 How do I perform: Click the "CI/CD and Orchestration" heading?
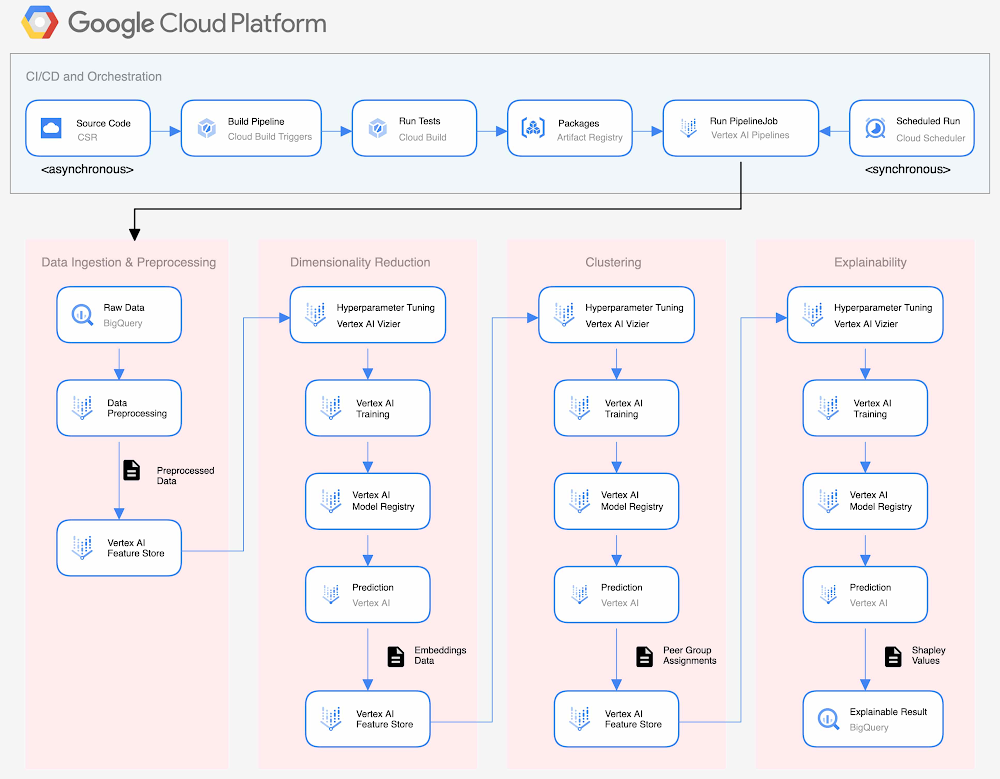click(x=94, y=77)
